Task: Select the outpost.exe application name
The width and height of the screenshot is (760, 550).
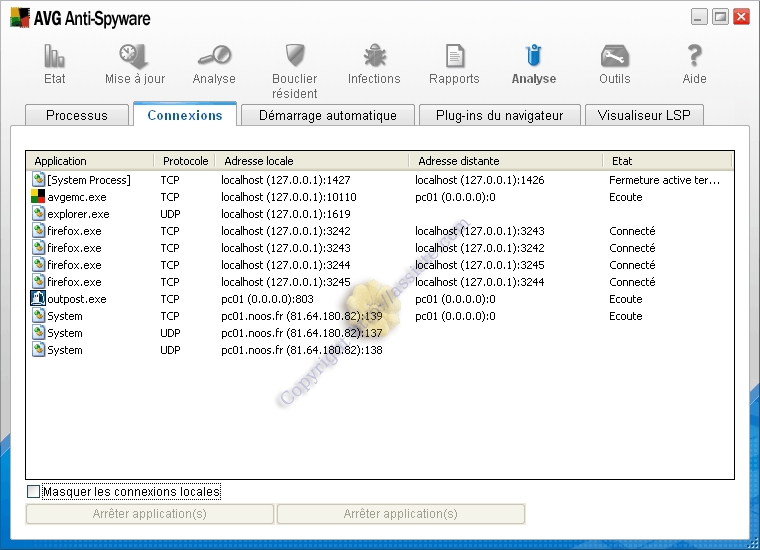Action: pos(77,299)
